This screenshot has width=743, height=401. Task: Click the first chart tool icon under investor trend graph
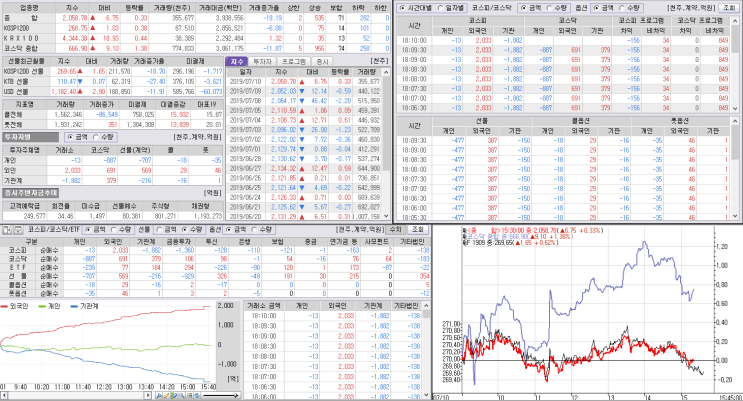click(159, 395)
